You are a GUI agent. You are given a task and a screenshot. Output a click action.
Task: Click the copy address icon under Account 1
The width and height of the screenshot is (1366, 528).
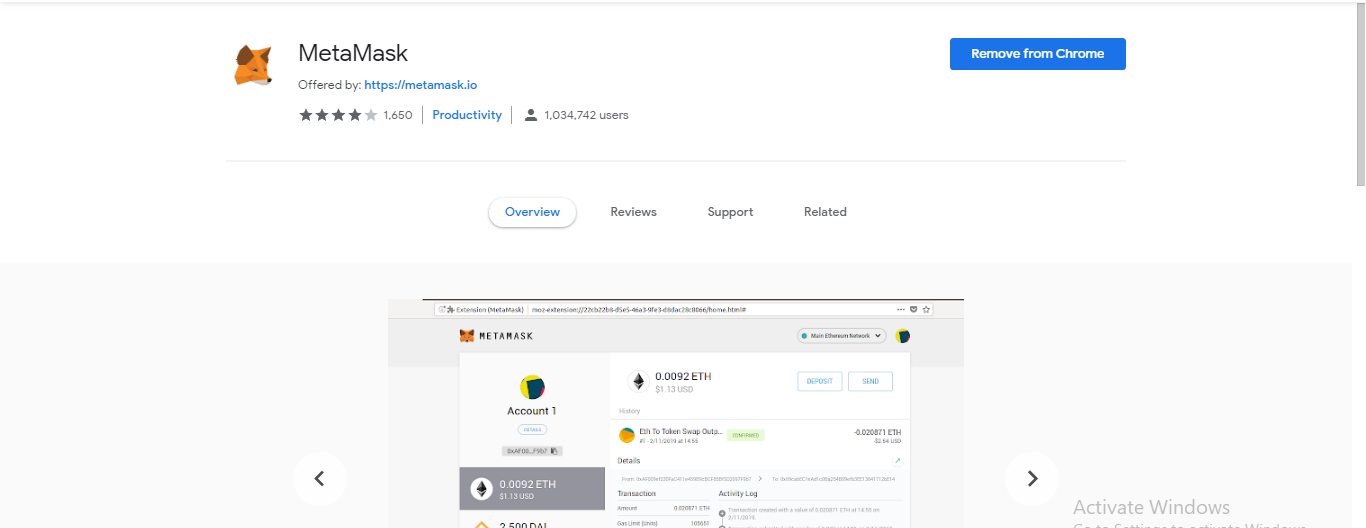(x=554, y=451)
